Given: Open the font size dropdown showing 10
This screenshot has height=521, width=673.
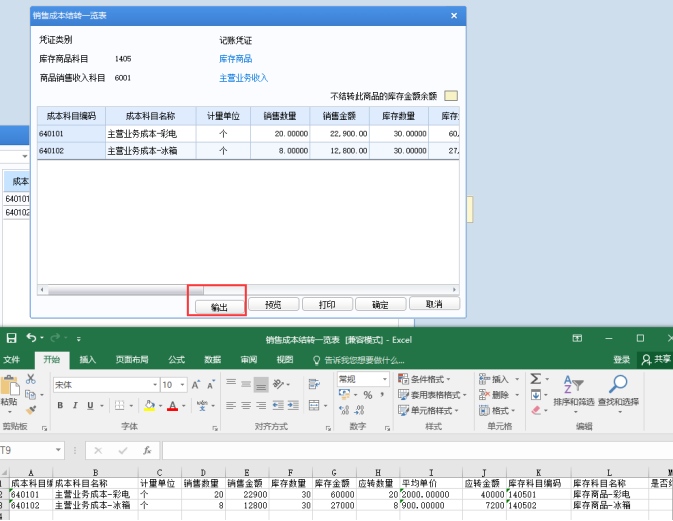Looking at the screenshot, I should [182, 385].
